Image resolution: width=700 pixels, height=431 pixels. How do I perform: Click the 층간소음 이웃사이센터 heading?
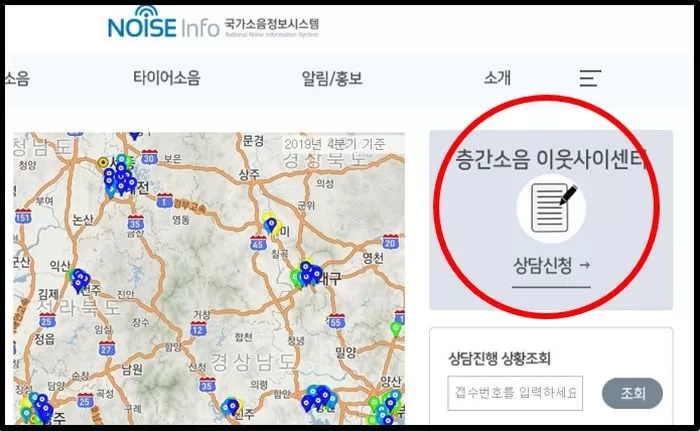552,159
